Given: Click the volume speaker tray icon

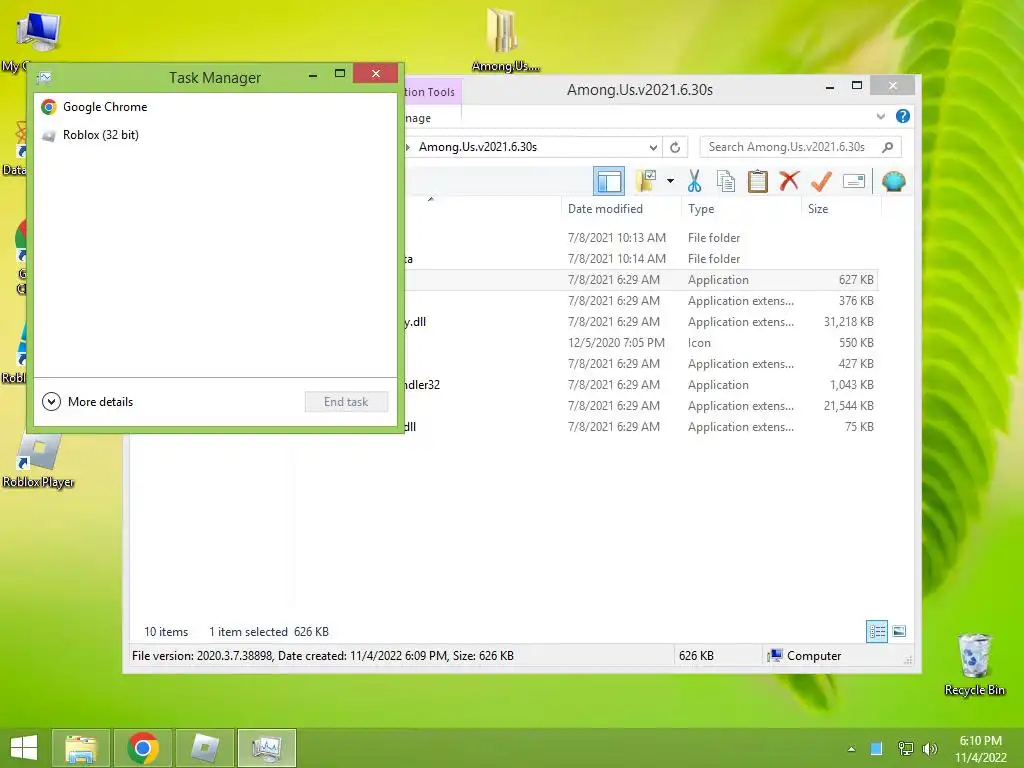Looking at the screenshot, I should pyautogui.click(x=930, y=749).
